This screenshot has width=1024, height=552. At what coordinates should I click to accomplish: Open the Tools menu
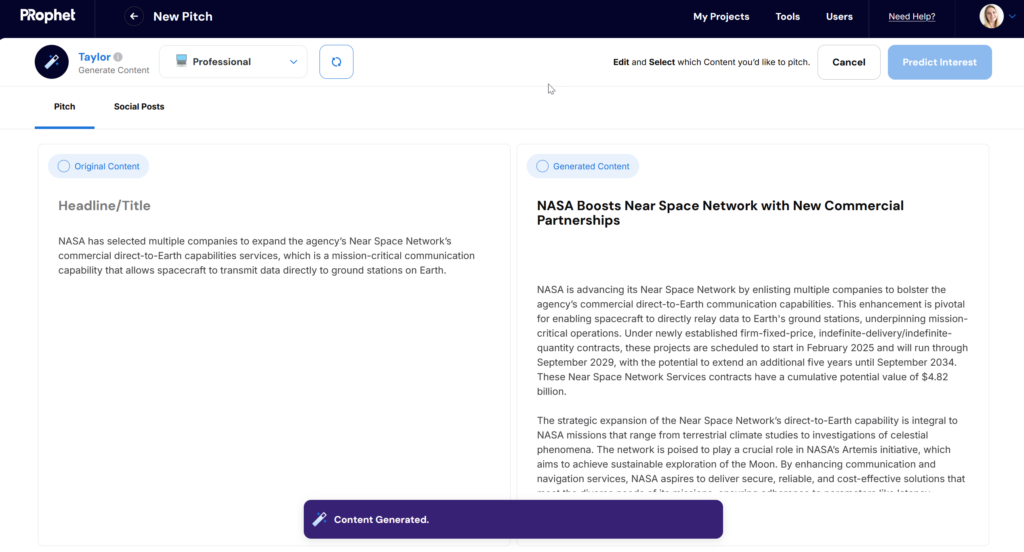point(788,16)
